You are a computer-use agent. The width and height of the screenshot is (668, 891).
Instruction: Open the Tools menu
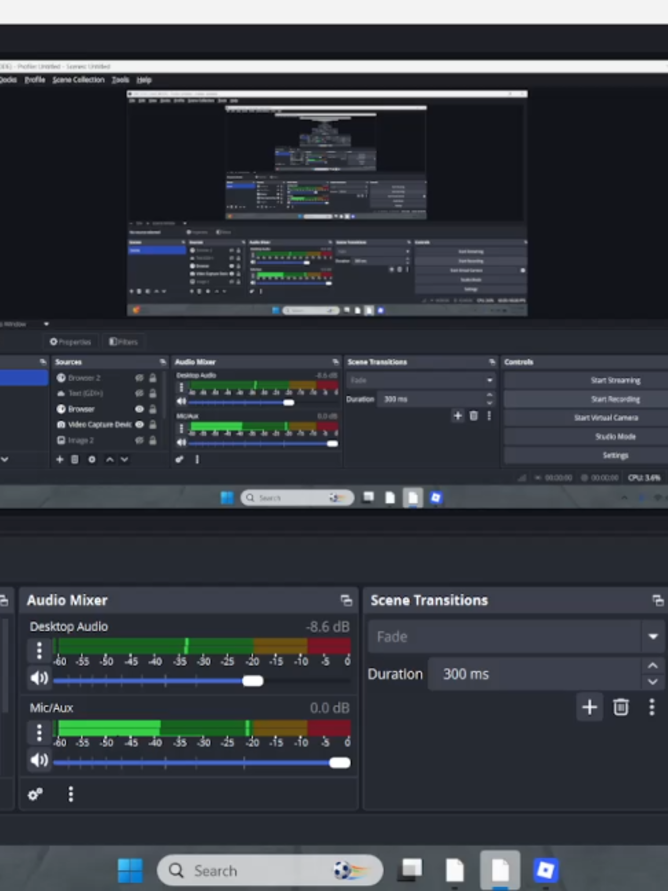point(120,80)
